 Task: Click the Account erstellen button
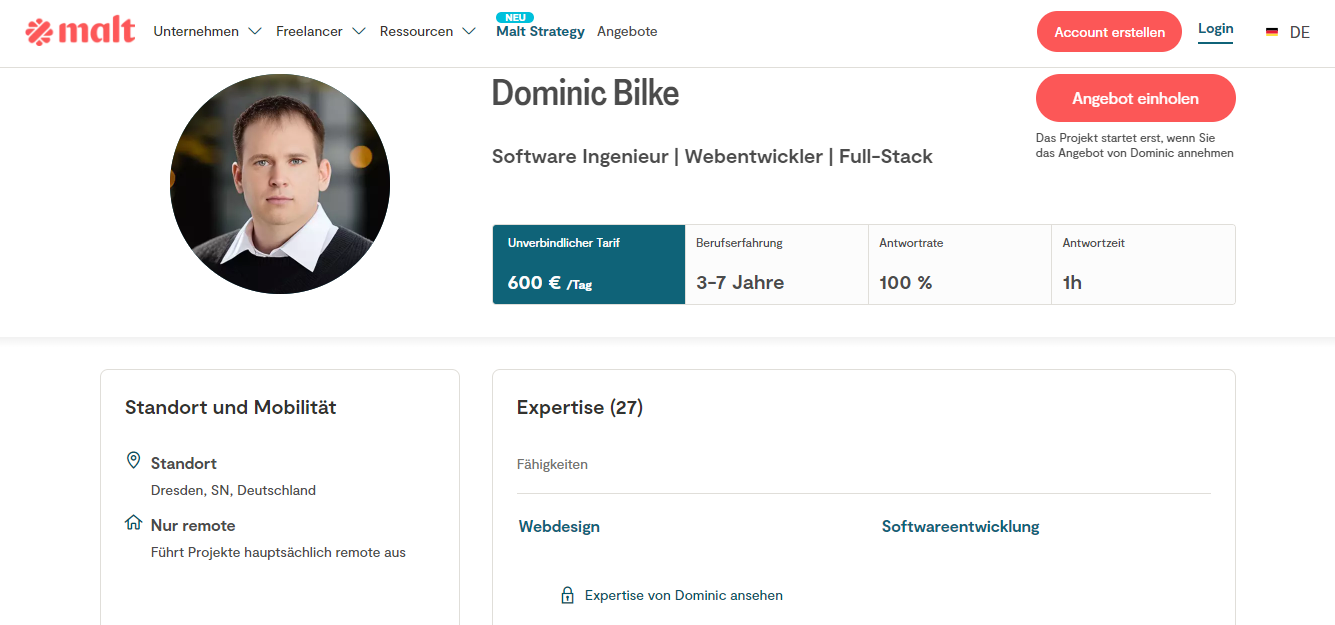click(x=1109, y=32)
